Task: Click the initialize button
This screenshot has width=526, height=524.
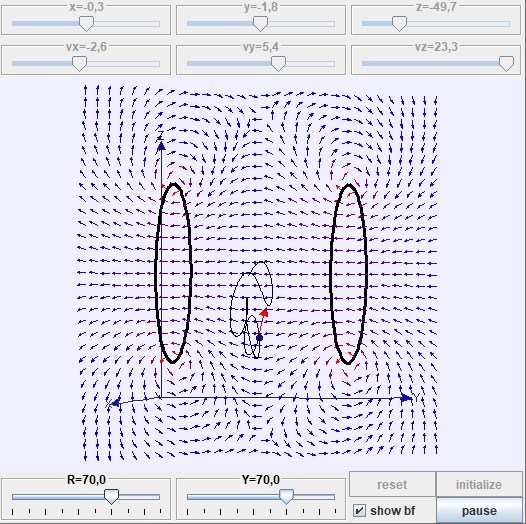Action: (x=479, y=484)
